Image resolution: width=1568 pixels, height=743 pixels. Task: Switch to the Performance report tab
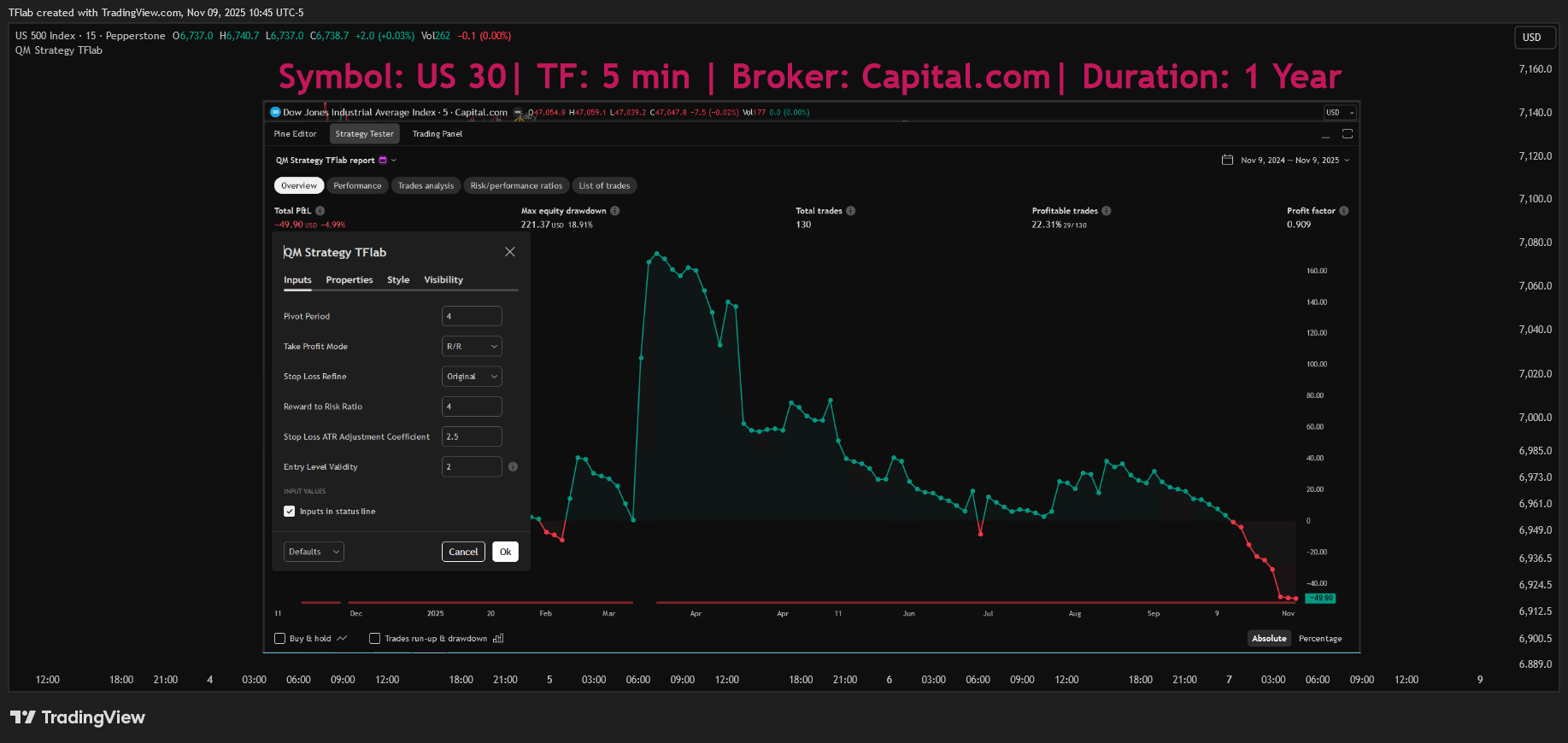pyautogui.click(x=357, y=186)
